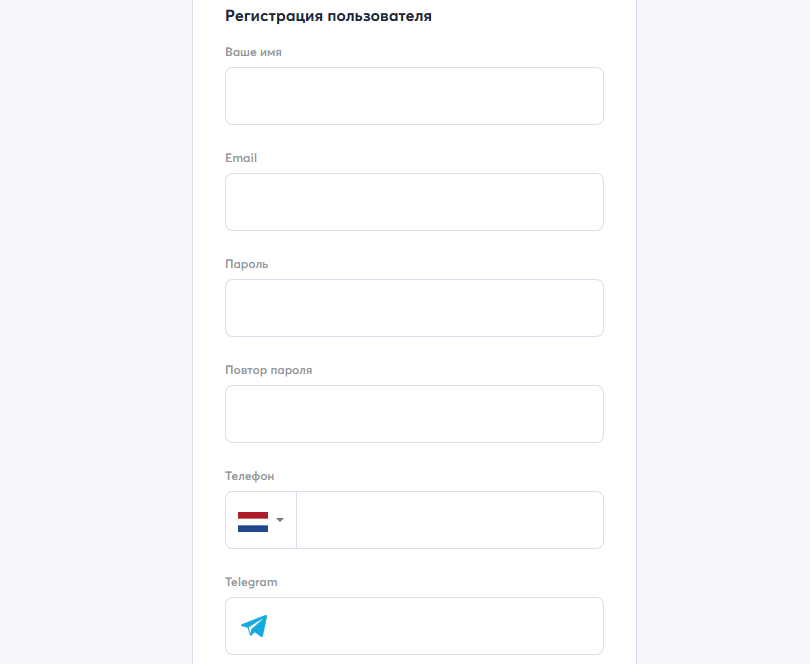The height and width of the screenshot is (664, 810).
Task: Click the gray page background left of form
Action: 95,330
